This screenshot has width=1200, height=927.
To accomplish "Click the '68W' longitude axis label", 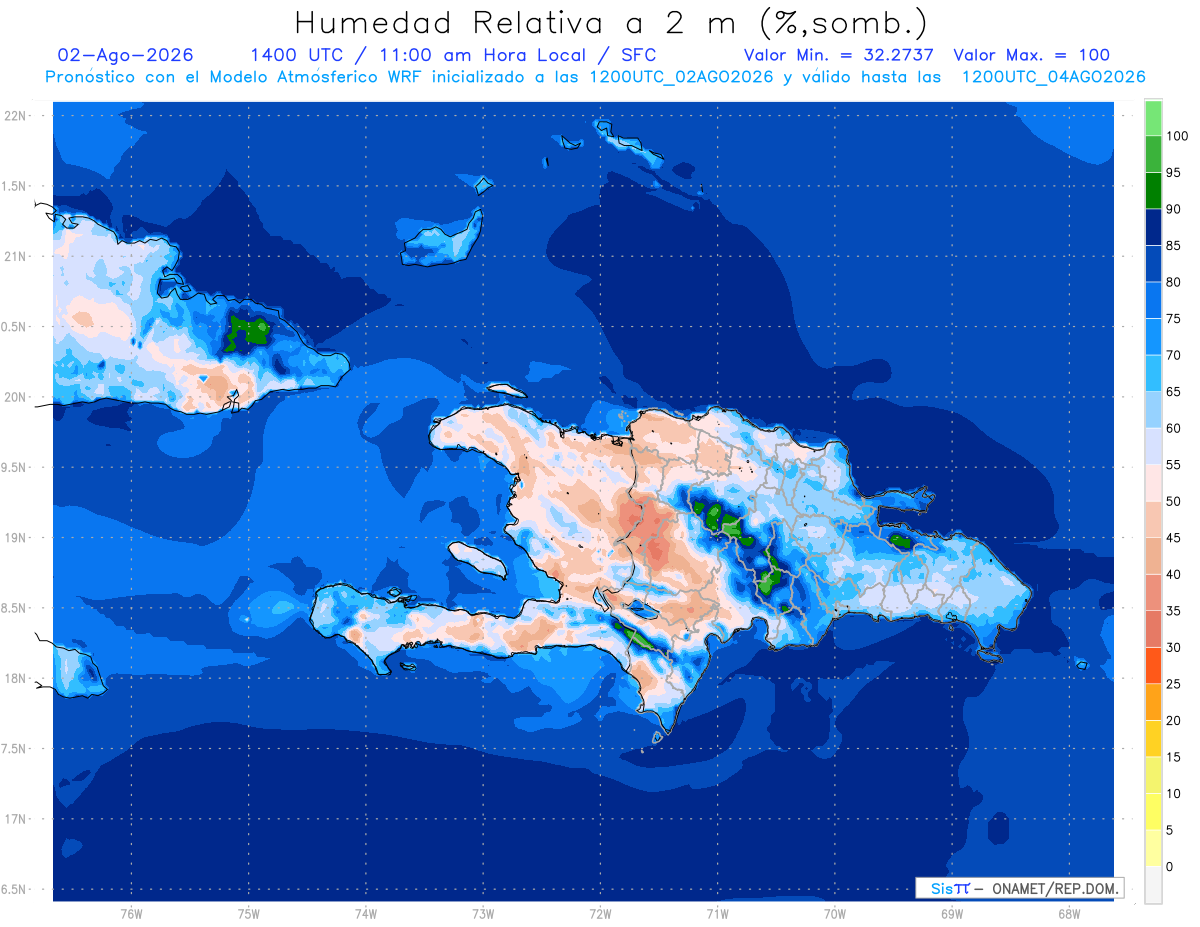I will coord(1069,914).
